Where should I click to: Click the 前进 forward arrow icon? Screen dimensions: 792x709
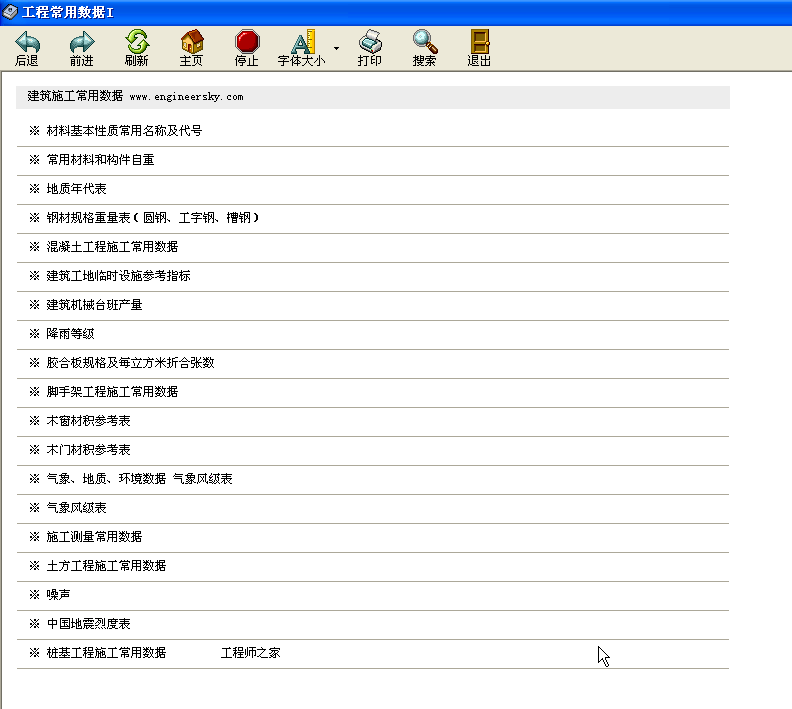click(82, 42)
